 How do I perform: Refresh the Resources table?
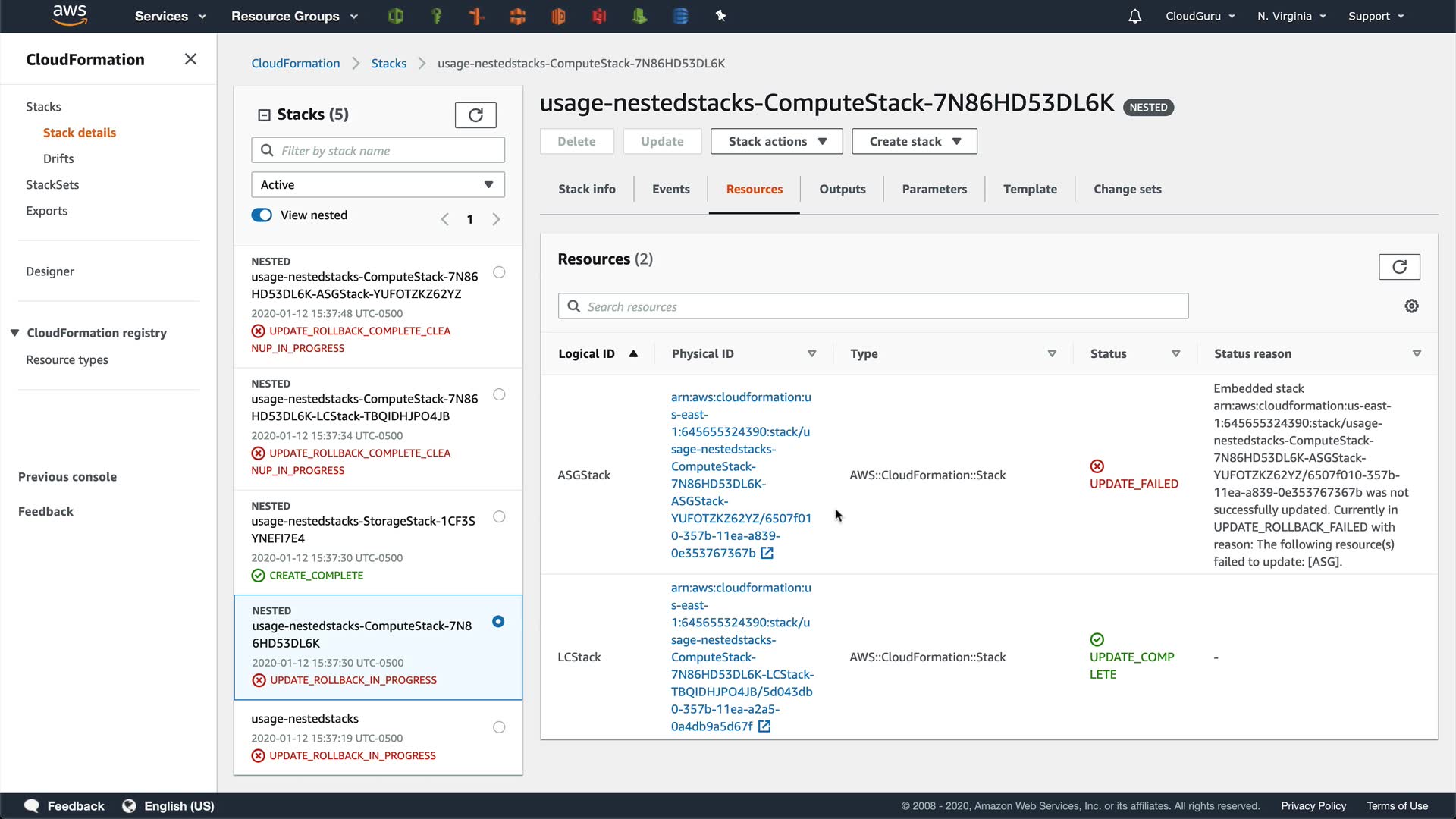click(1399, 267)
